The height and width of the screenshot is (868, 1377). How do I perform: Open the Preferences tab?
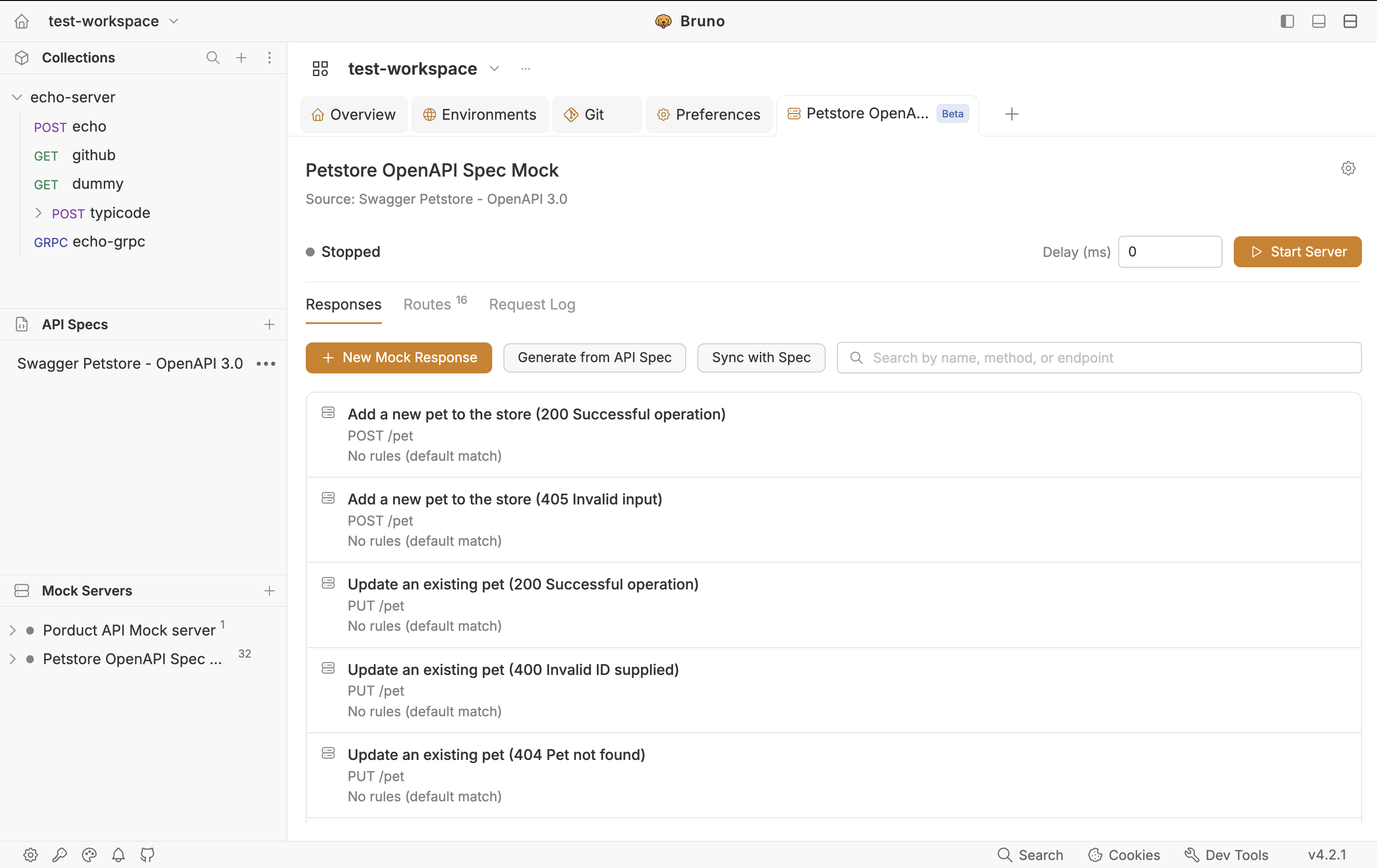tap(709, 114)
